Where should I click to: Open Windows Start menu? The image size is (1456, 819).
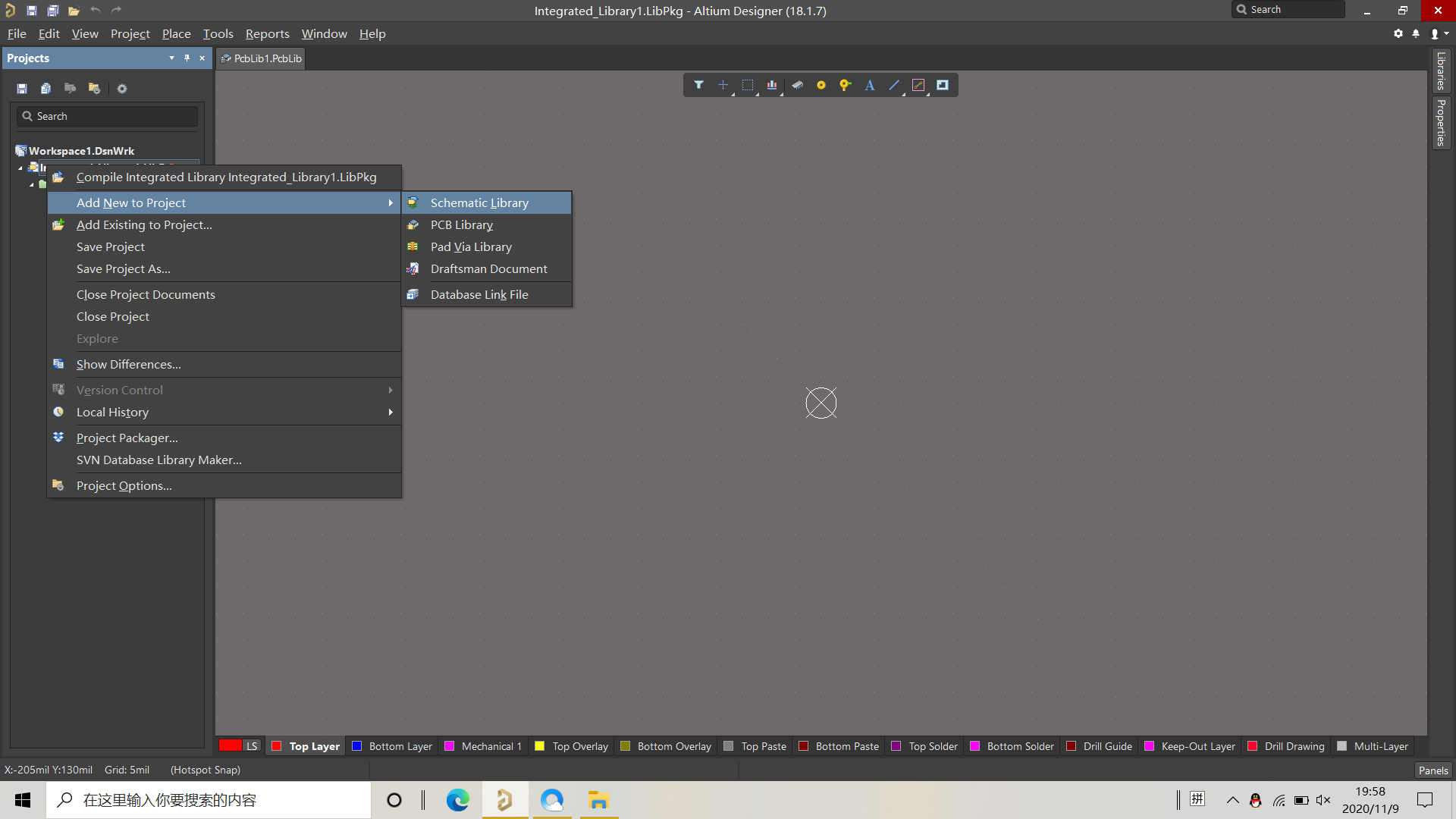tap(23, 800)
